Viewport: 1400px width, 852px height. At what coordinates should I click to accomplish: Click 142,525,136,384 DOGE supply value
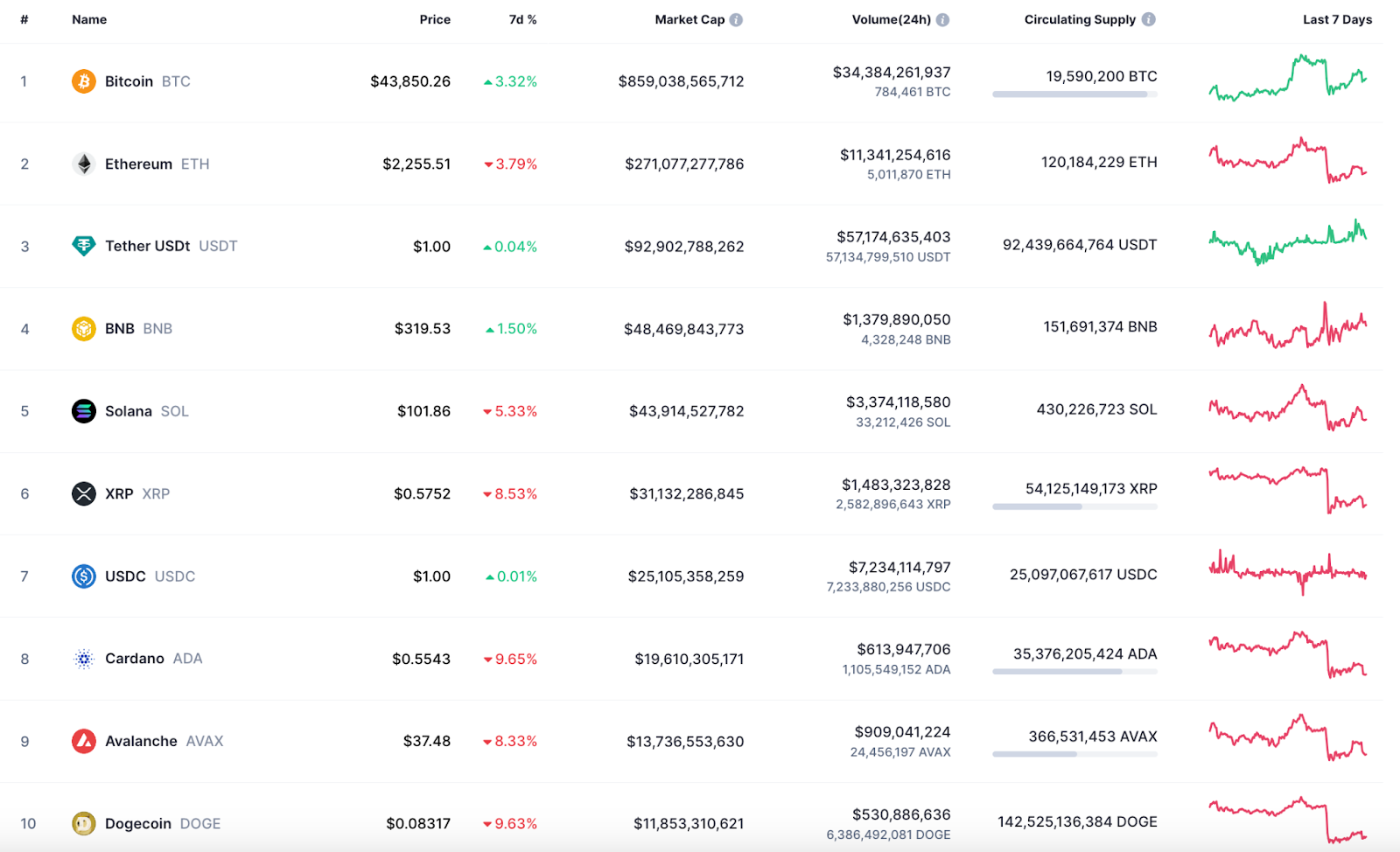(x=1077, y=822)
